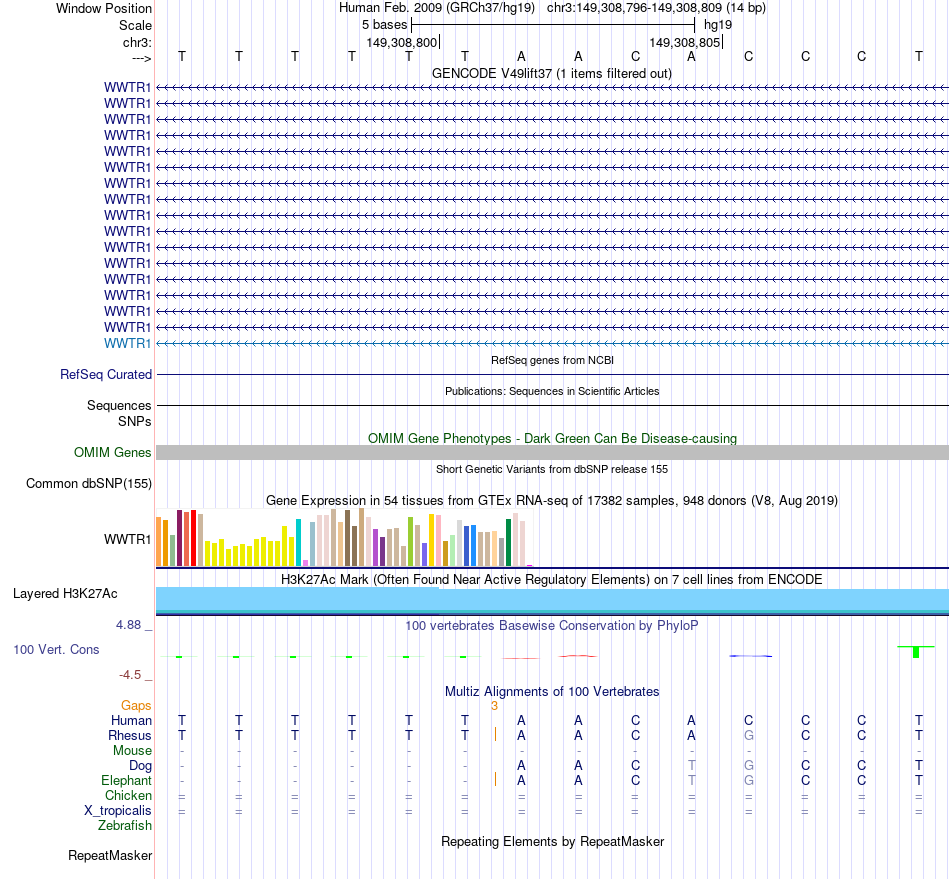This screenshot has width=950, height=879.
Task: Click the 149,308,805 position marker
Action: (685, 42)
